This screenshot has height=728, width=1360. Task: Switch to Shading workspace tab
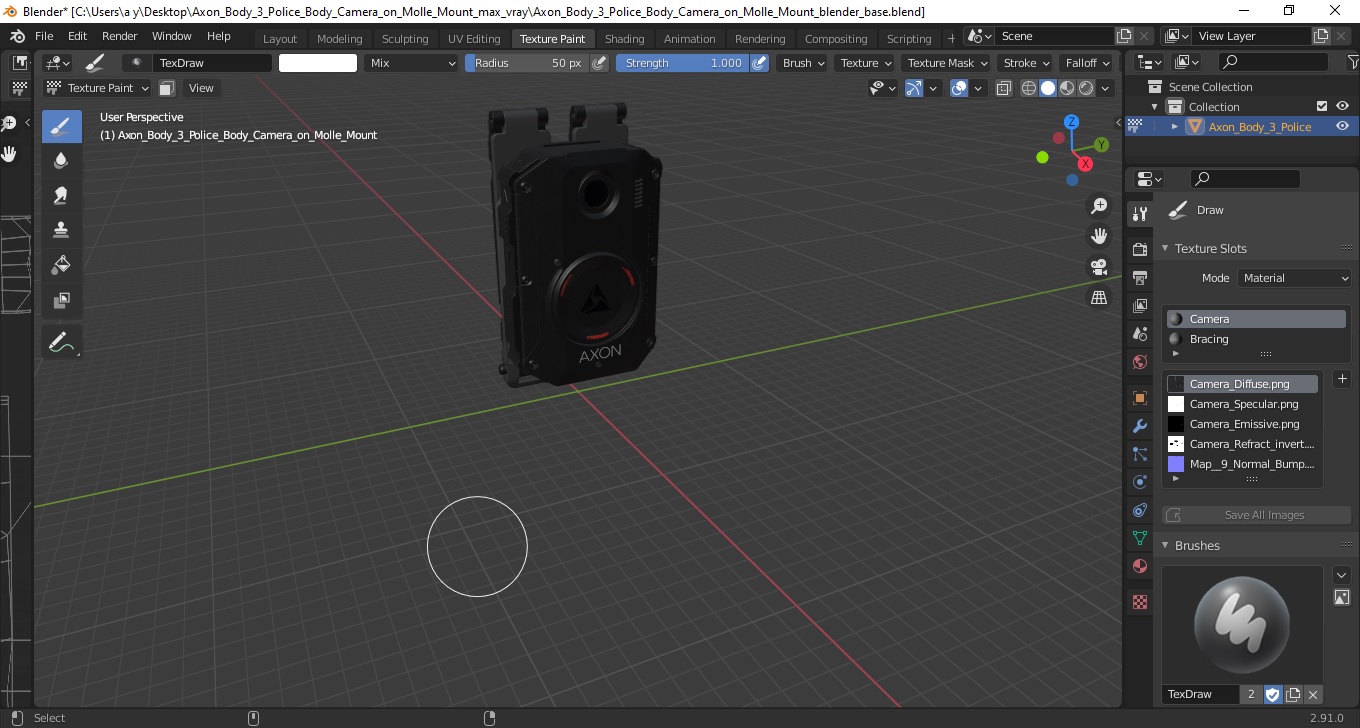[x=624, y=39]
